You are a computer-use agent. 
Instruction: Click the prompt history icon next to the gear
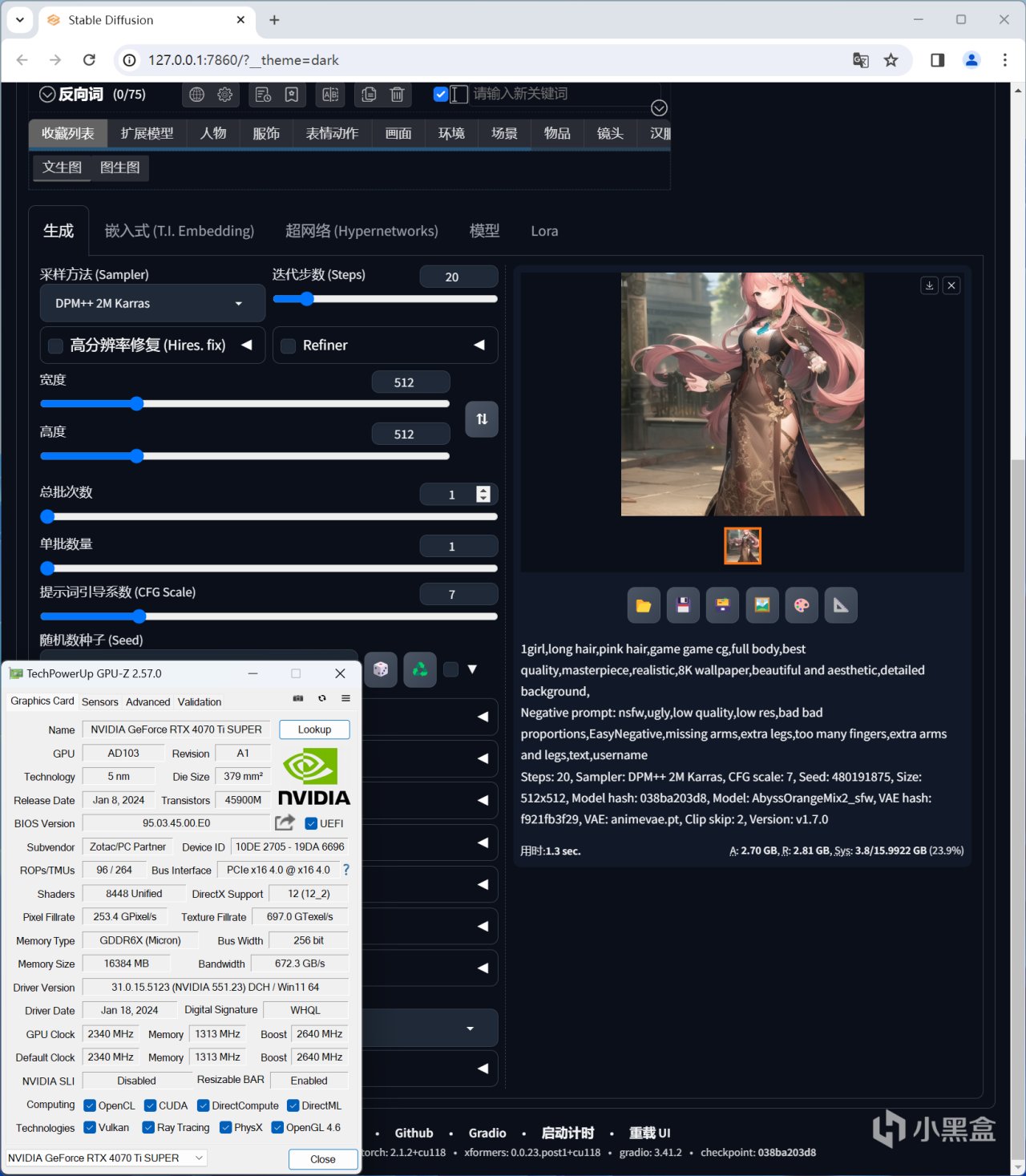click(263, 95)
